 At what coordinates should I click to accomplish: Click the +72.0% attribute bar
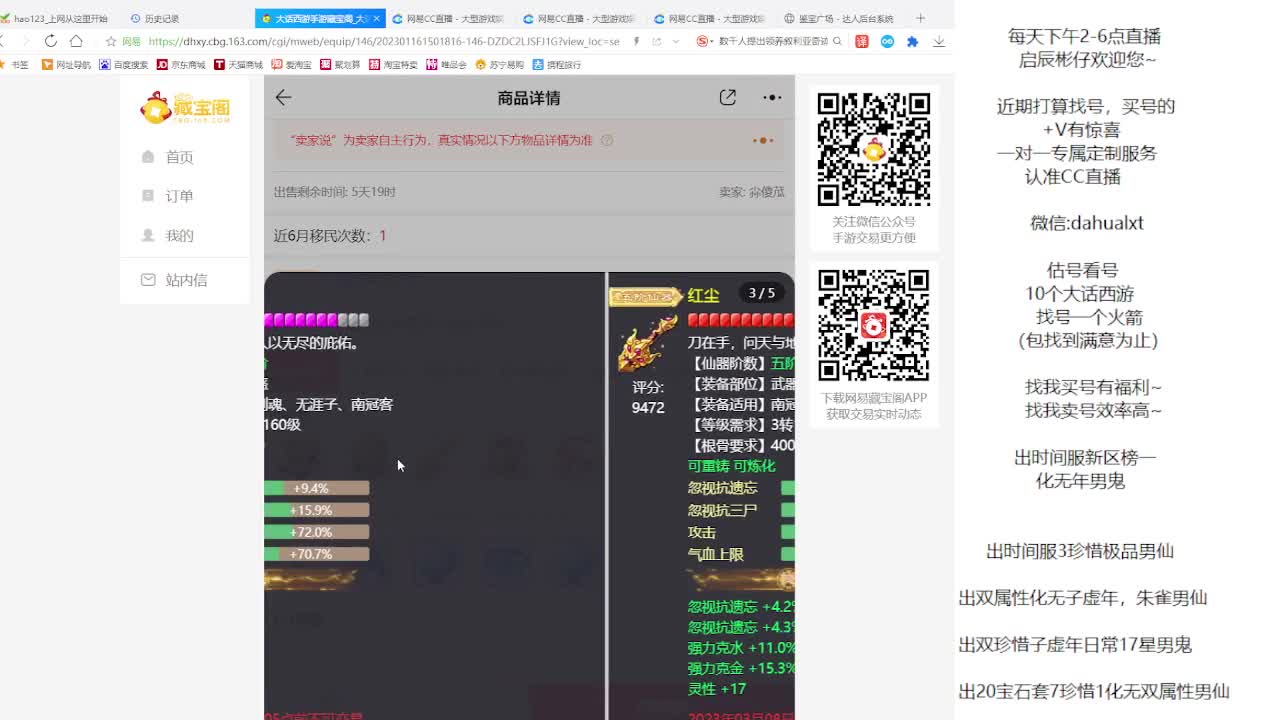[x=317, y=532]
